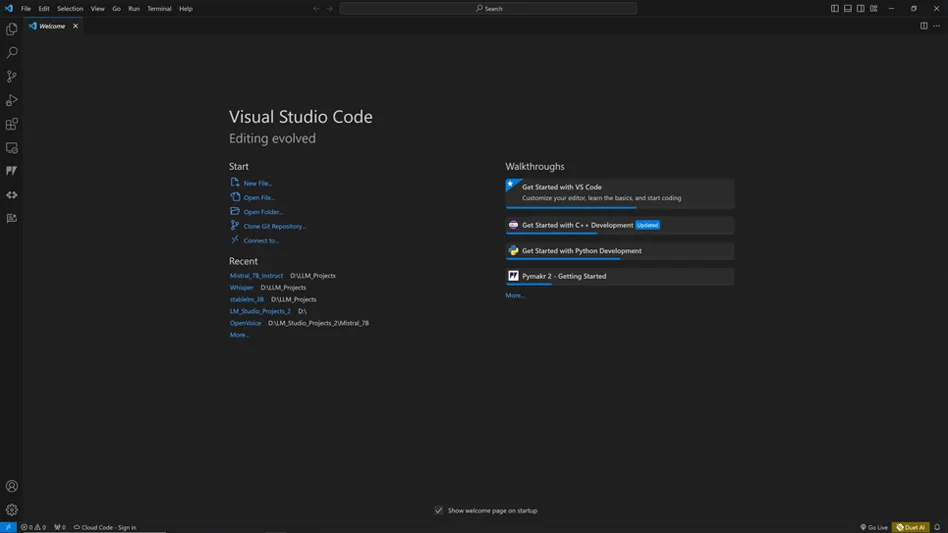Open the Go menu
This screenshot has height=533, width=948.
point(116,8)
